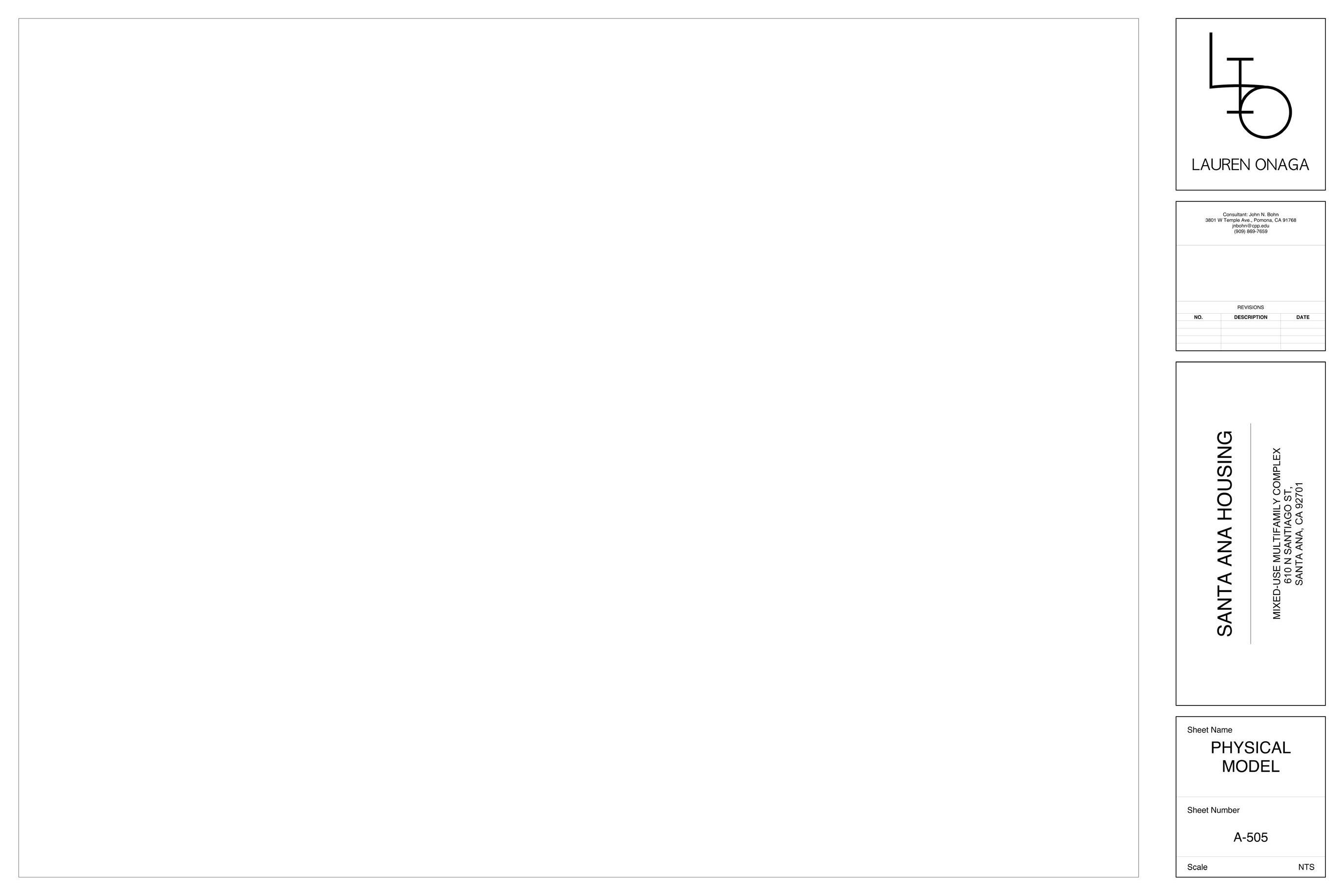
Task: Select the LAUREN ONAGA name text
Action: coord(1250,165)
